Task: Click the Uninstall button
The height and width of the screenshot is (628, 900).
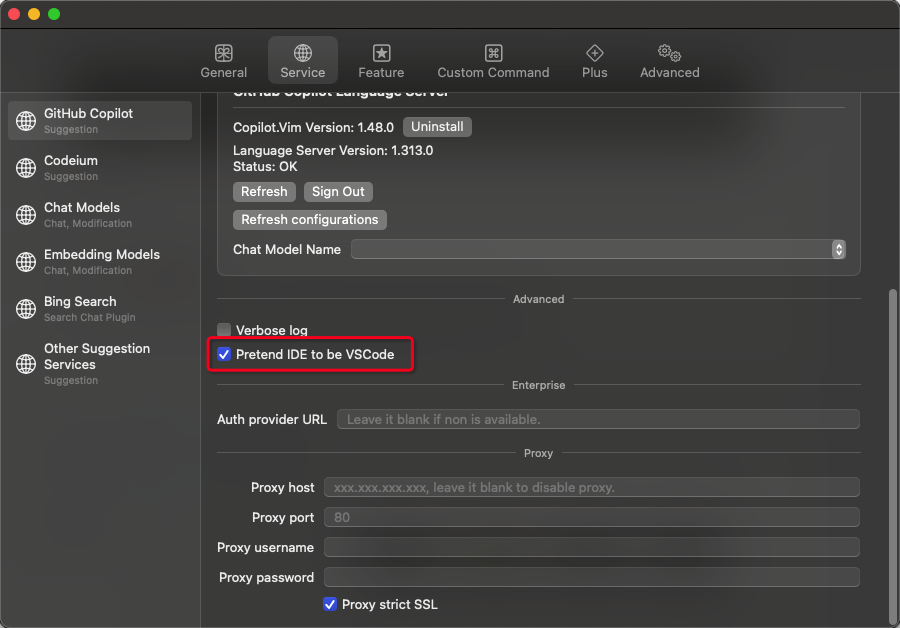Action: (437, 127)
